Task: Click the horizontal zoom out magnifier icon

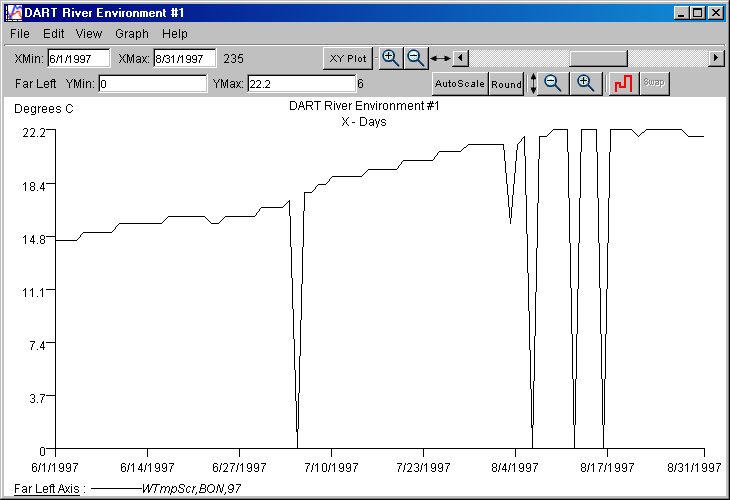Action: coord(415,58)
